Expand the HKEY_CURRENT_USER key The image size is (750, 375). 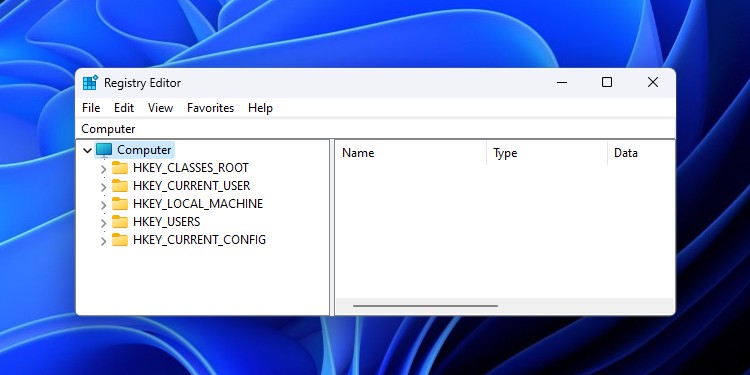tap(103, 187)
